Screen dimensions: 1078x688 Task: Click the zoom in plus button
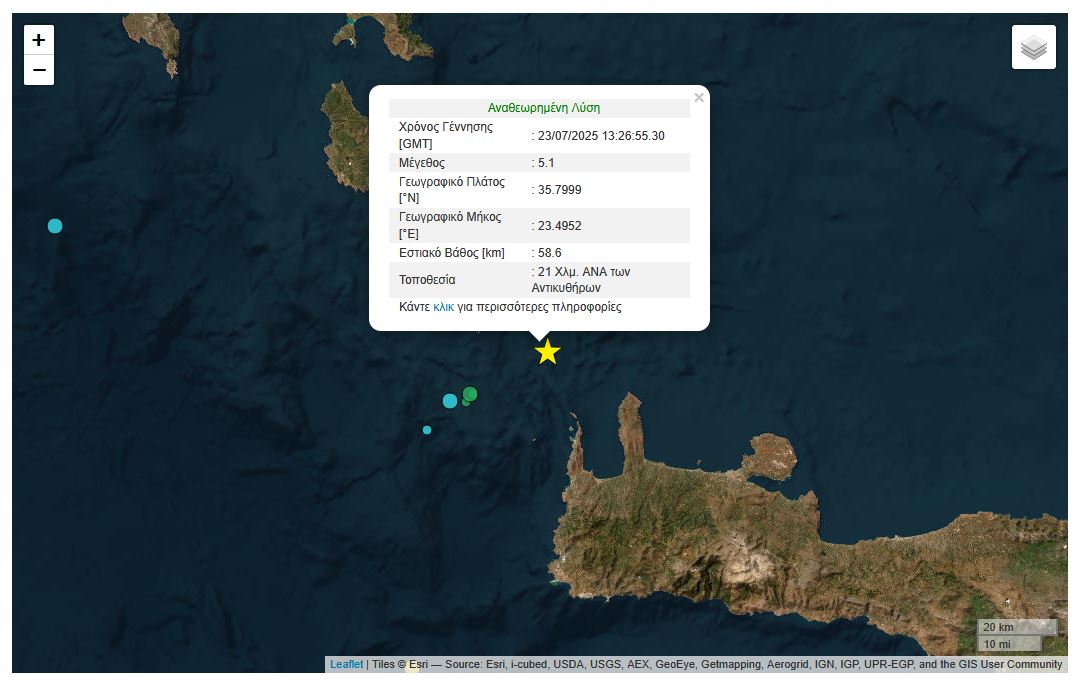[x=39, y=40]
